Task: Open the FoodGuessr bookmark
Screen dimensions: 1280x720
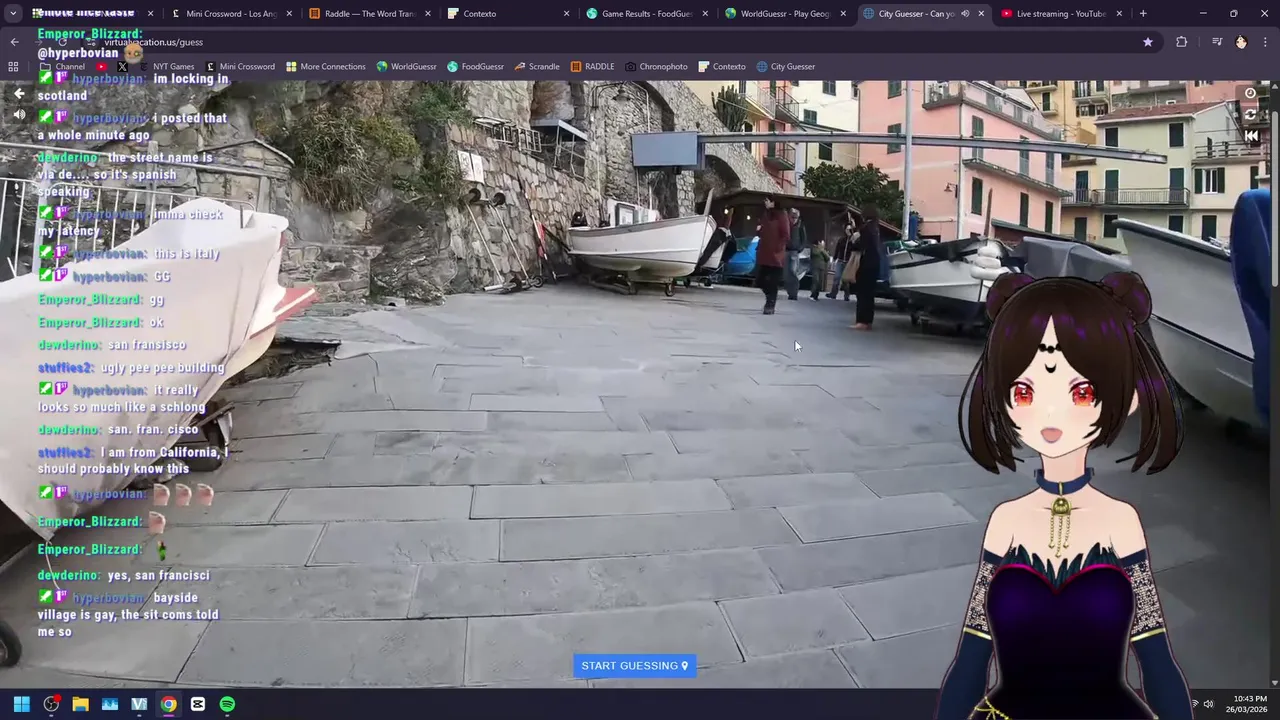Action: (x=476, y=67)
